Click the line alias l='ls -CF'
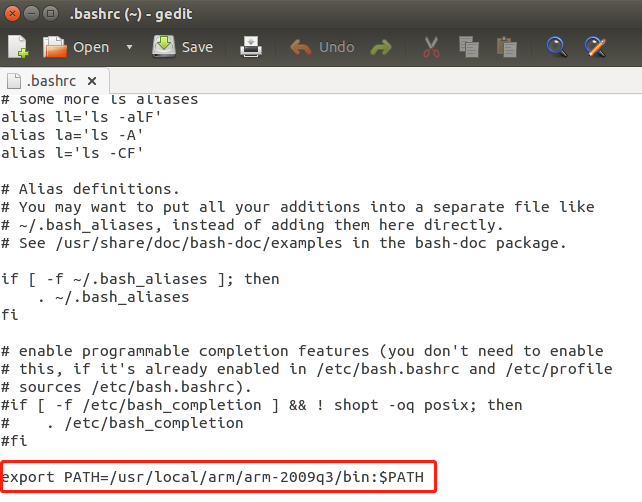This screenshot has width=642, height=502. coord(72,153)
